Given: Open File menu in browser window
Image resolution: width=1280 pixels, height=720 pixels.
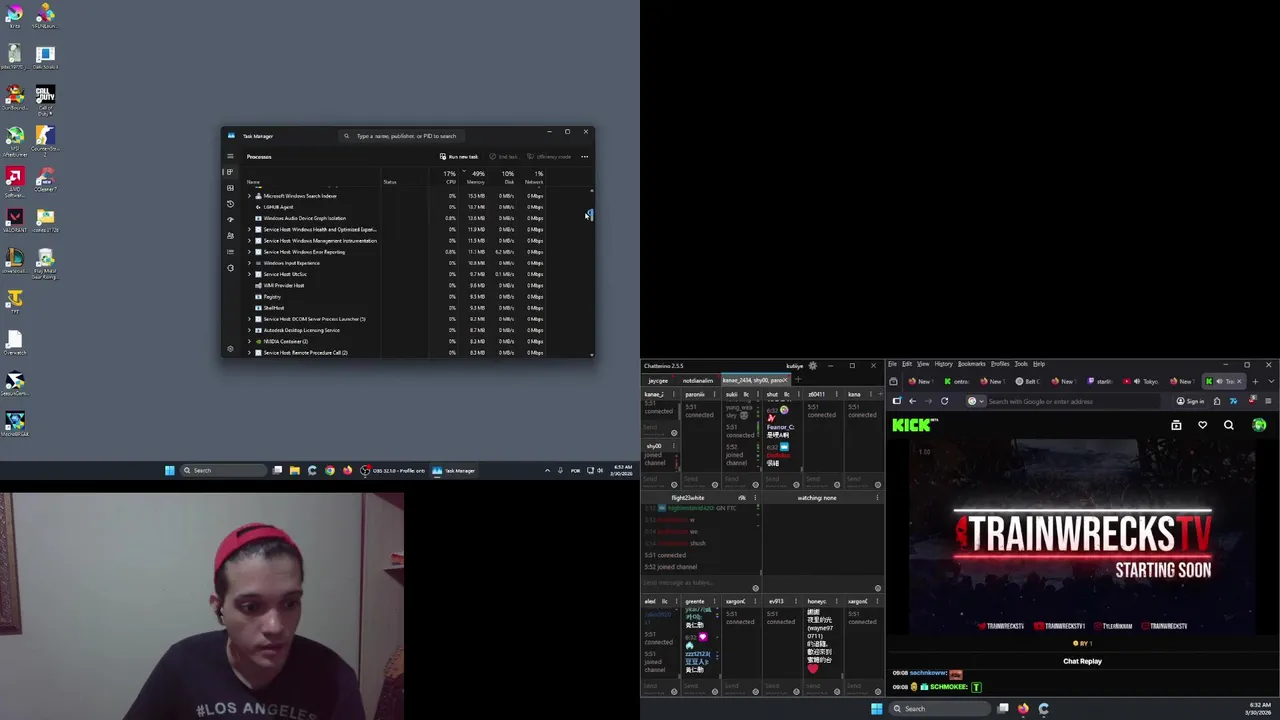Looking at the screenshot, I should (892, 364).
